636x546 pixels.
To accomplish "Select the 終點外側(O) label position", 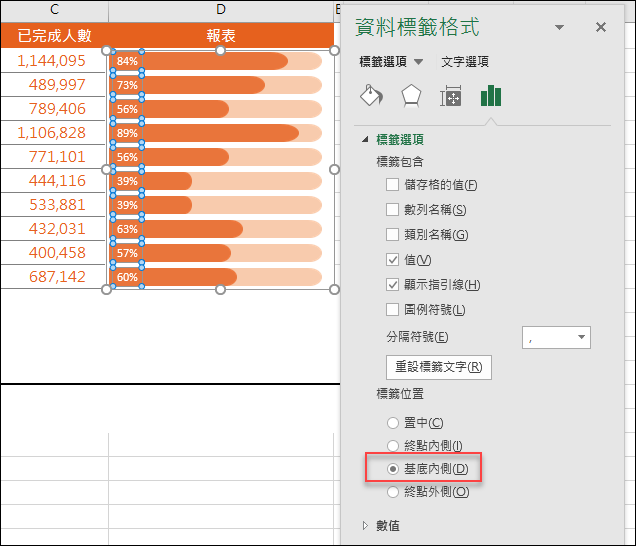I will 393,492.
